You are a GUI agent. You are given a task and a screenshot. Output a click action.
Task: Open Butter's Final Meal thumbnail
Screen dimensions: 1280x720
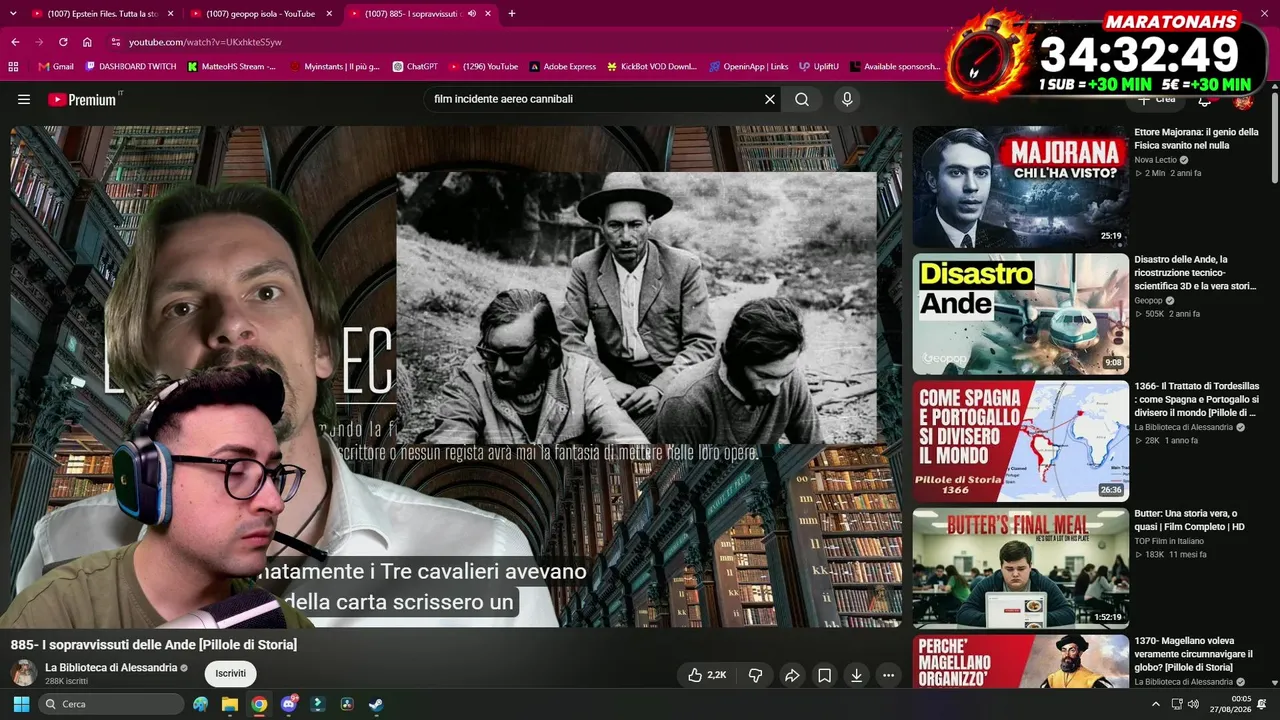[1020, 568]
